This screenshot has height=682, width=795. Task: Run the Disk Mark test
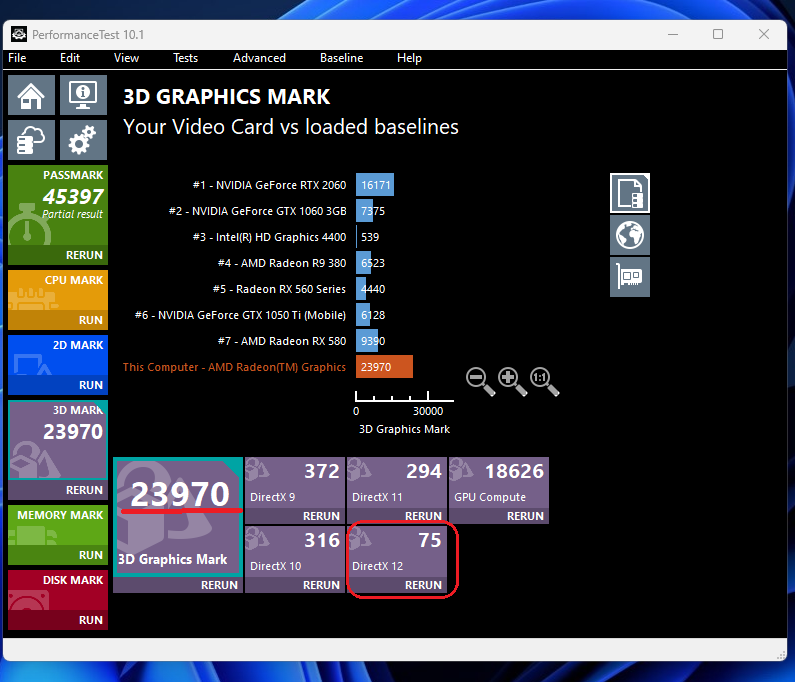tap(58, 620)
